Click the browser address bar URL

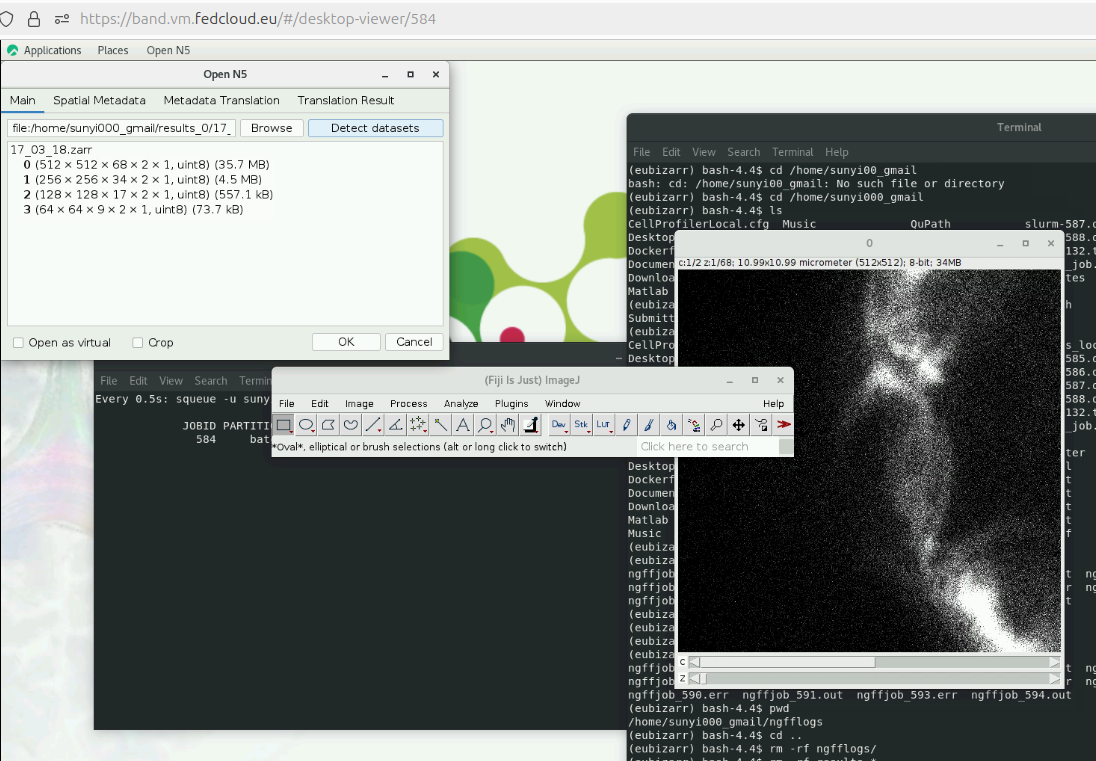257,19
